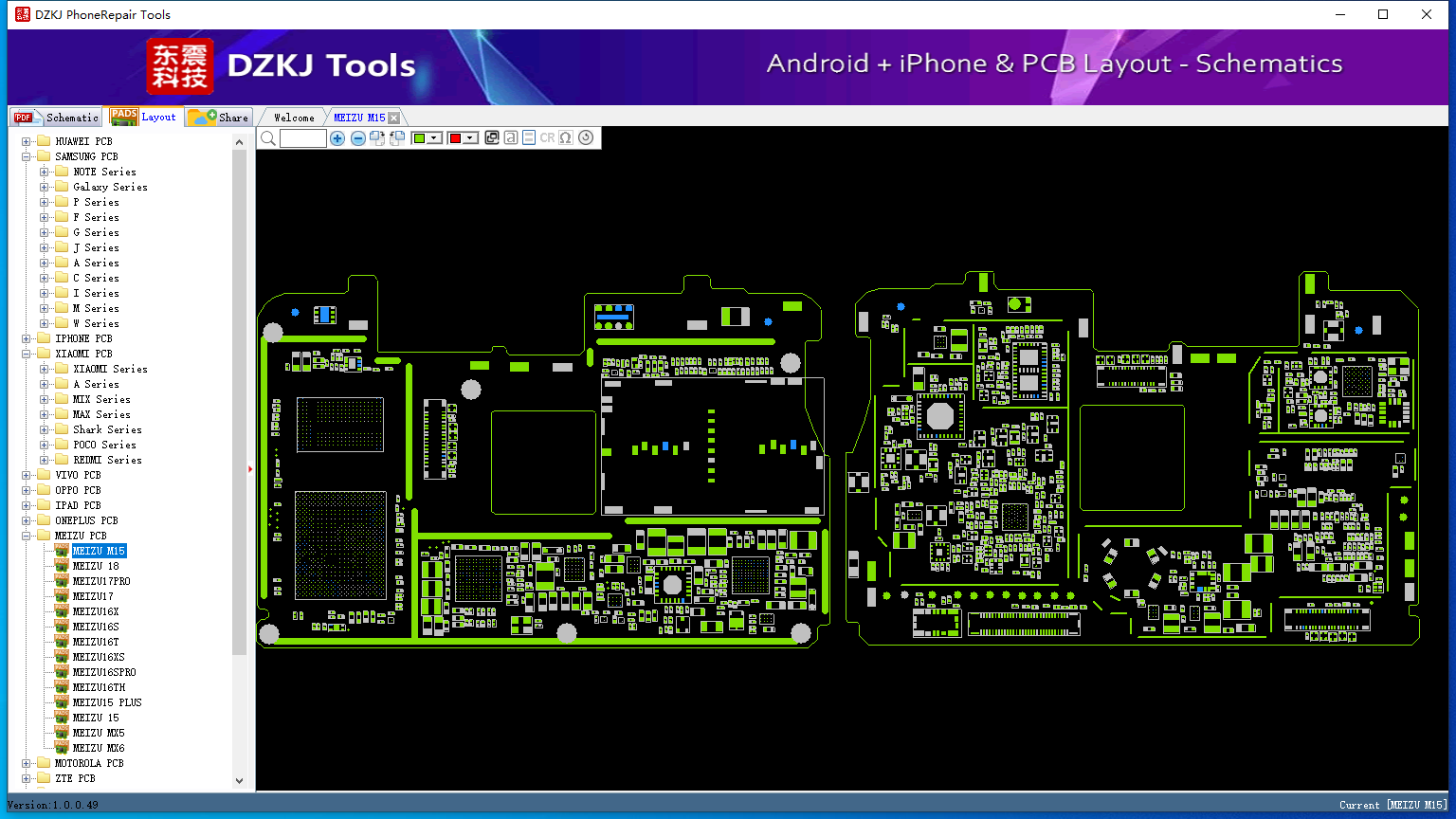This screenshot has height=819, width=1456.
Task: Open the MEIZU MX5 layout file icon
Action: coord(62,733)
